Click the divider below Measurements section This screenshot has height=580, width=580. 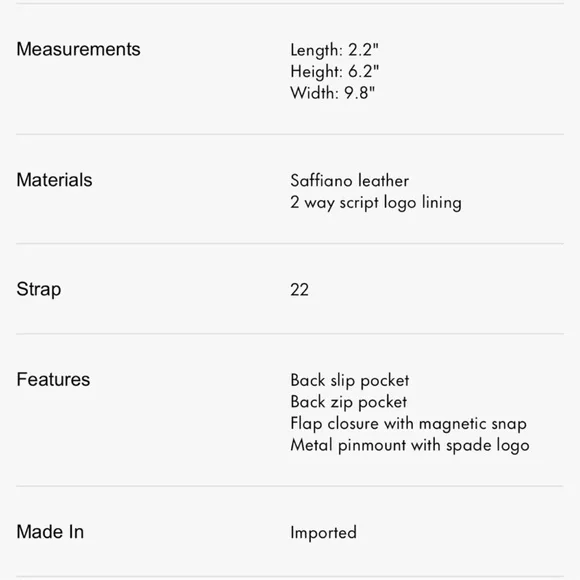coord(290,134)
